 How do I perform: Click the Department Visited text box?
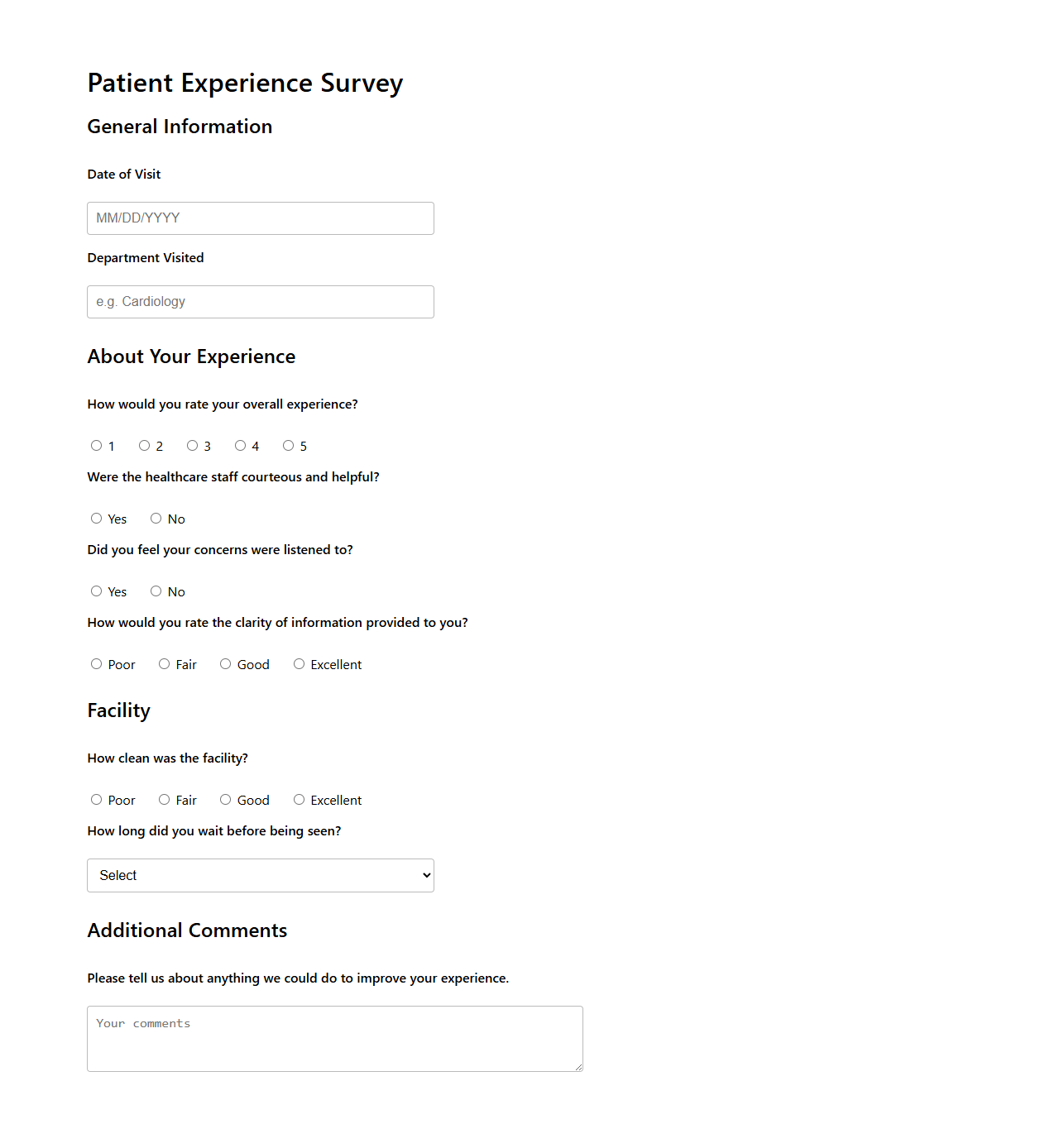pos(260,301)
